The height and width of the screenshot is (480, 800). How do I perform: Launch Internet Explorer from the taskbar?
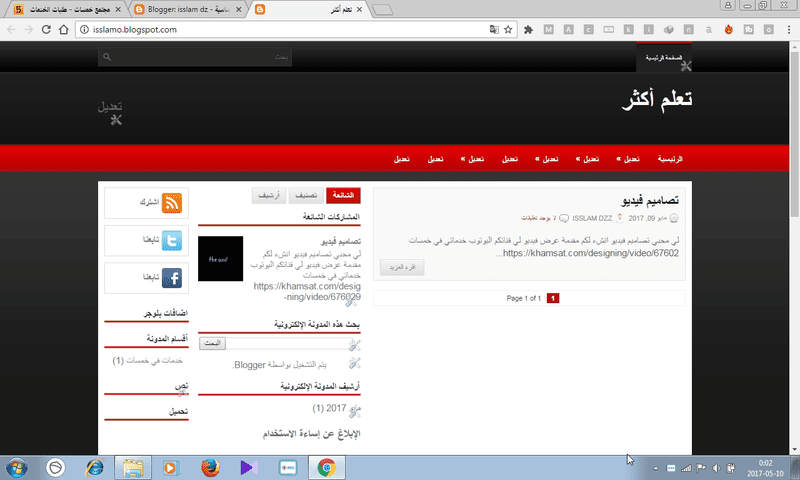click(x=94, y=467)
